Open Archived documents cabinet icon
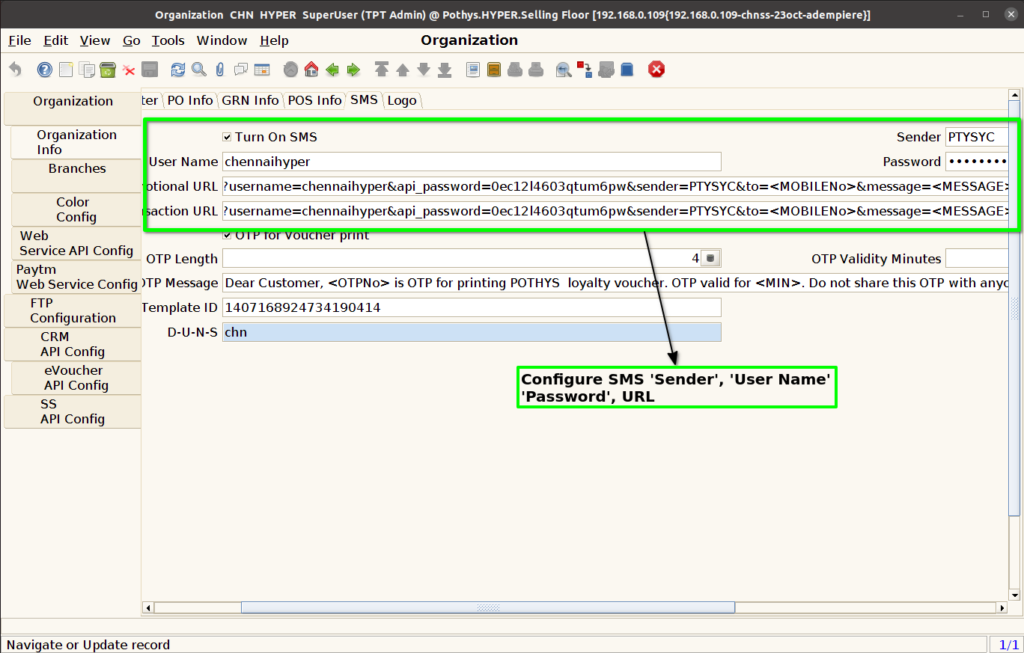The width and height of the screenshot is (1024, 653). [x=494, y=69]
